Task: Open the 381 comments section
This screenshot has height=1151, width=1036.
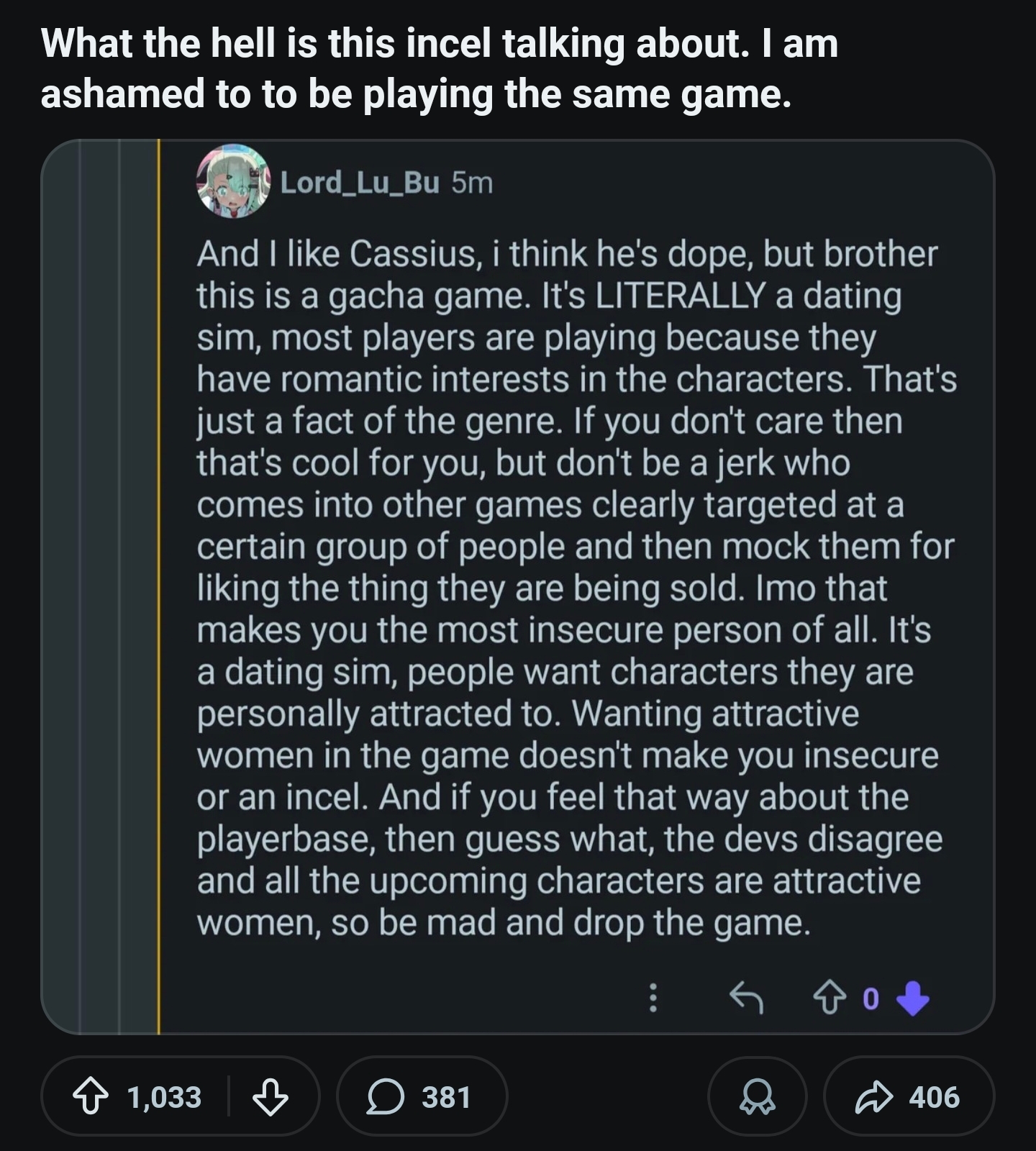Action: click(x=422, y=1097)
